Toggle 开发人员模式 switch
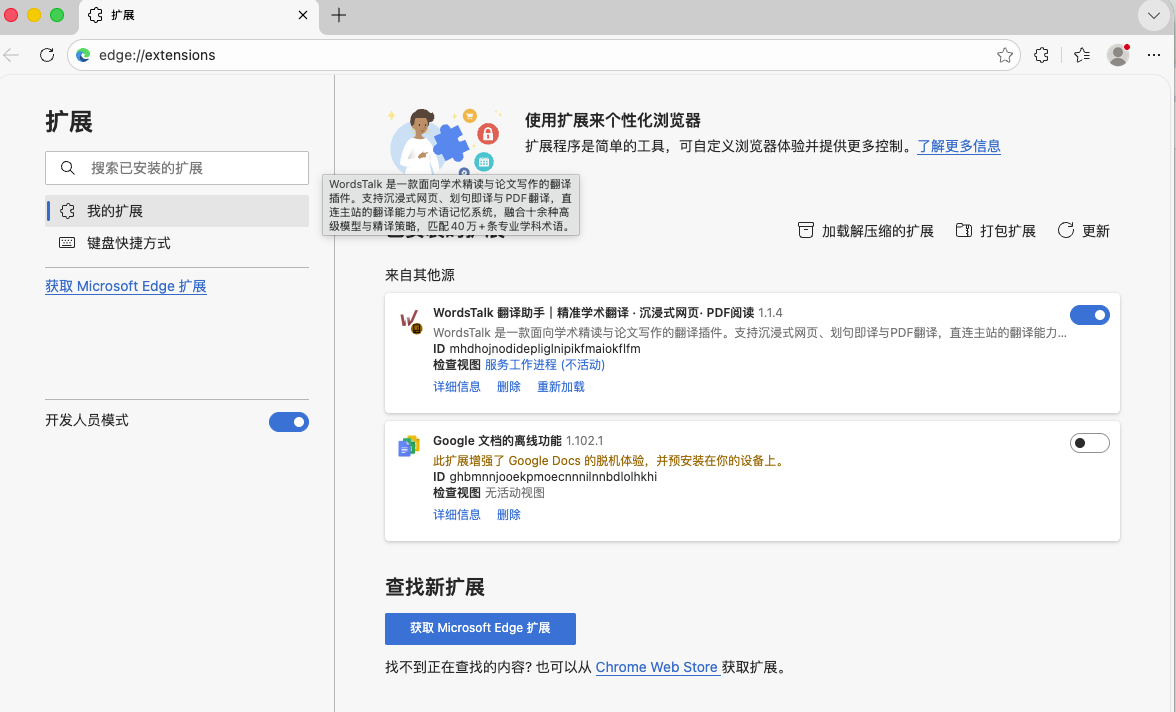Screen dimensions: 1176x712 pyautogui.click(x=289, y=422)
